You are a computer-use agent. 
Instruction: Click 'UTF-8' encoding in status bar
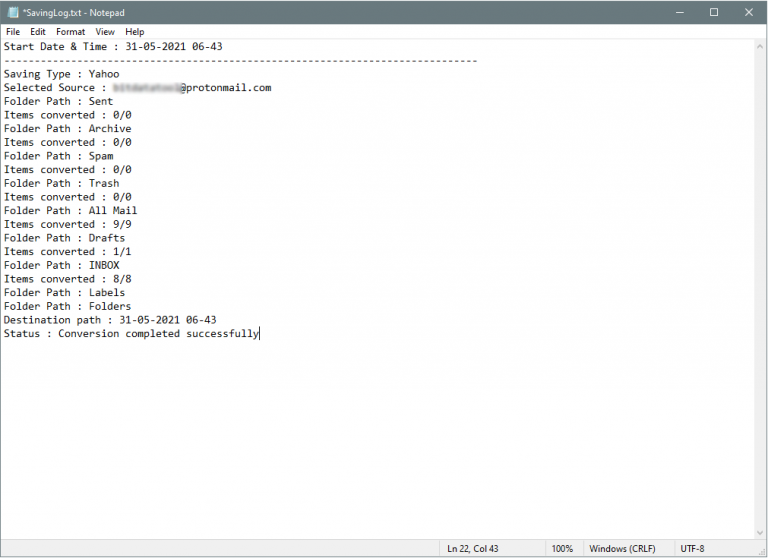coord(692,549)
